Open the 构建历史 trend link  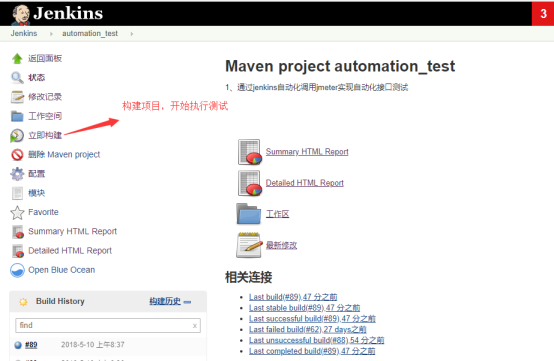(x=165, y=301)
